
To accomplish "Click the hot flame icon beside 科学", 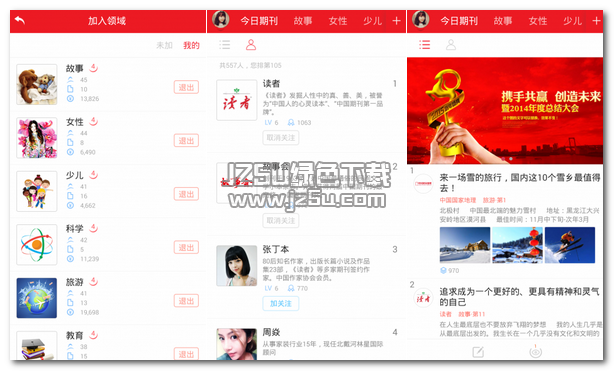I will pyautogui.click(x=94, y=228).
